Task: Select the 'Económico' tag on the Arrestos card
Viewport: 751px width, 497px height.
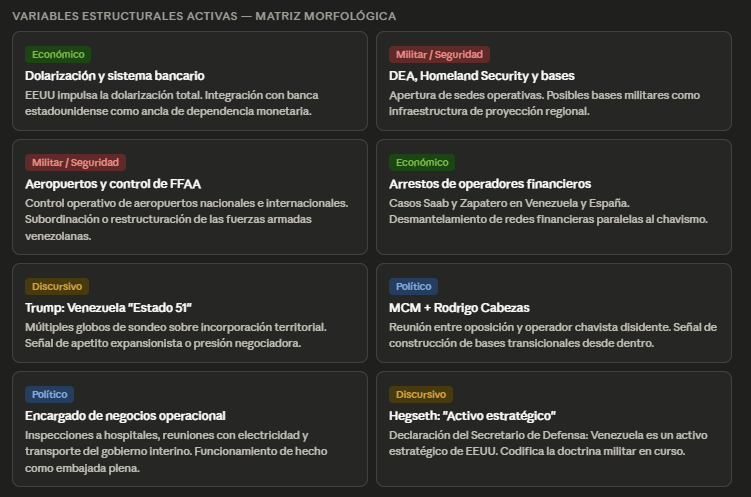Action: click(x=422, y=163)
